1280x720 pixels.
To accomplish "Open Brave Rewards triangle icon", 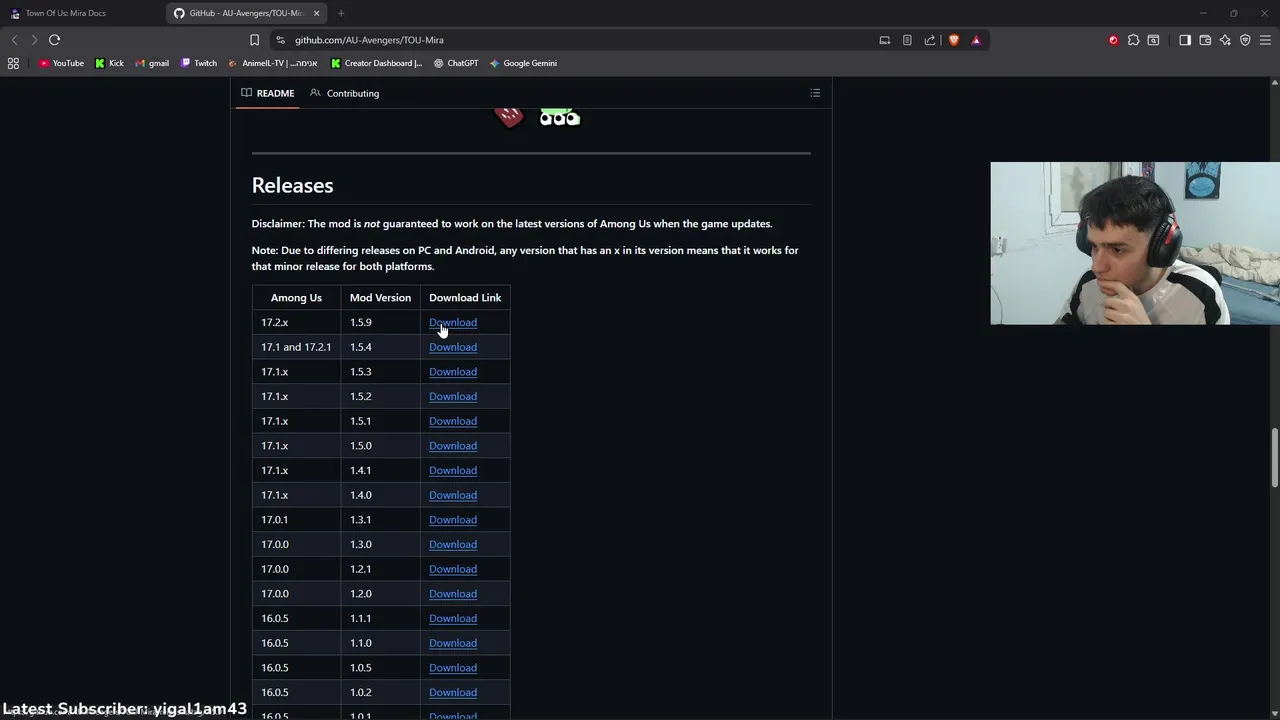I will point(976,40).
